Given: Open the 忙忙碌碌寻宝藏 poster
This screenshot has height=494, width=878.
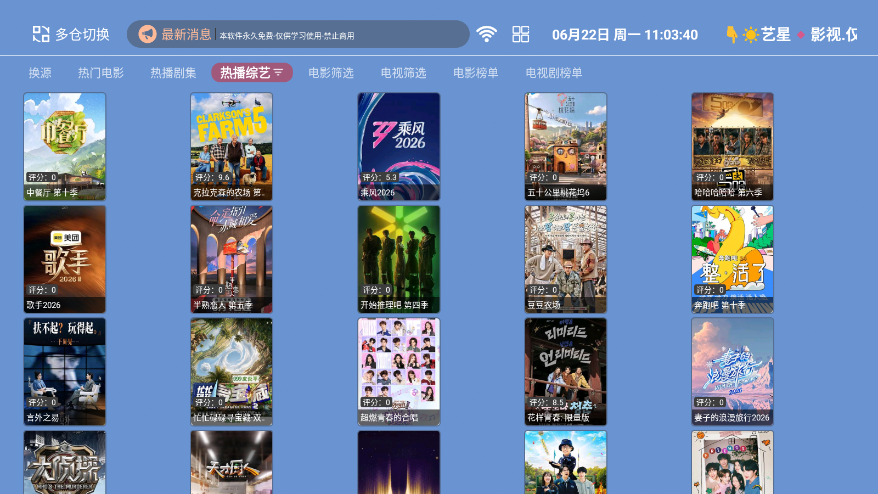Looking at the screenshot, I should pyautogui.click(x=231, y=371).
